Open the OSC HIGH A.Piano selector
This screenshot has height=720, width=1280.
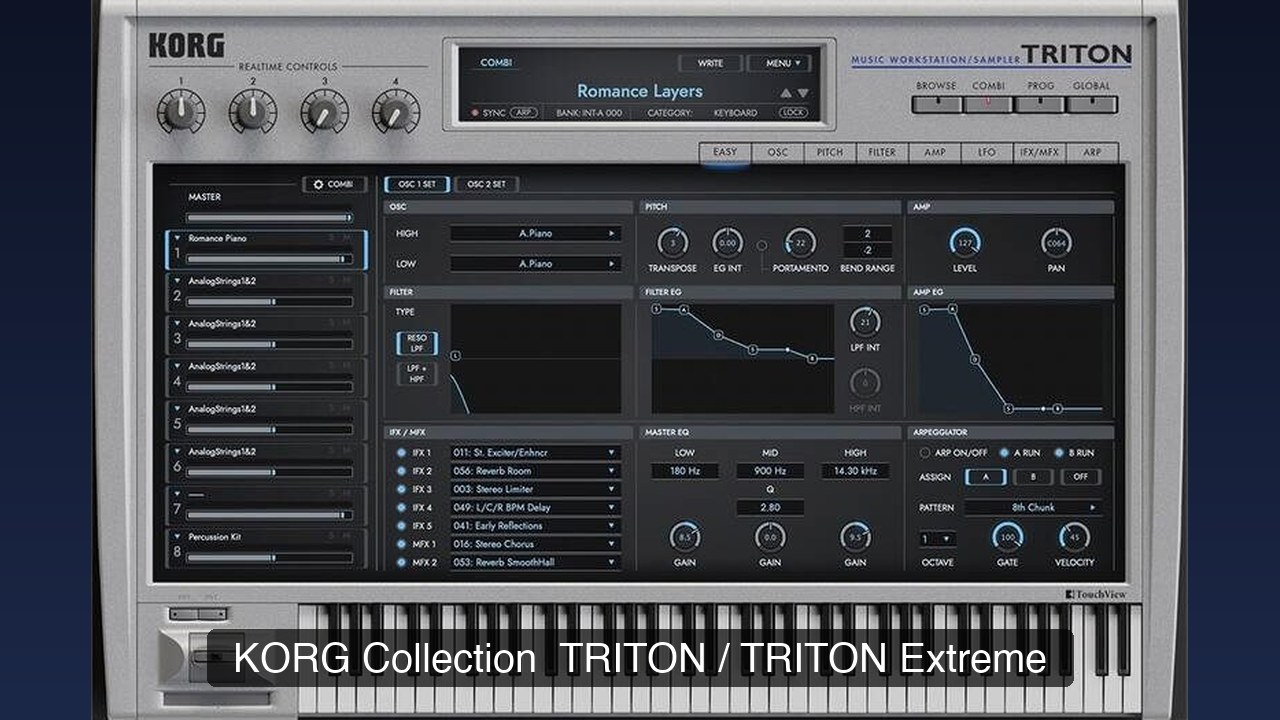pyautogui.click(x=535, y=233)
